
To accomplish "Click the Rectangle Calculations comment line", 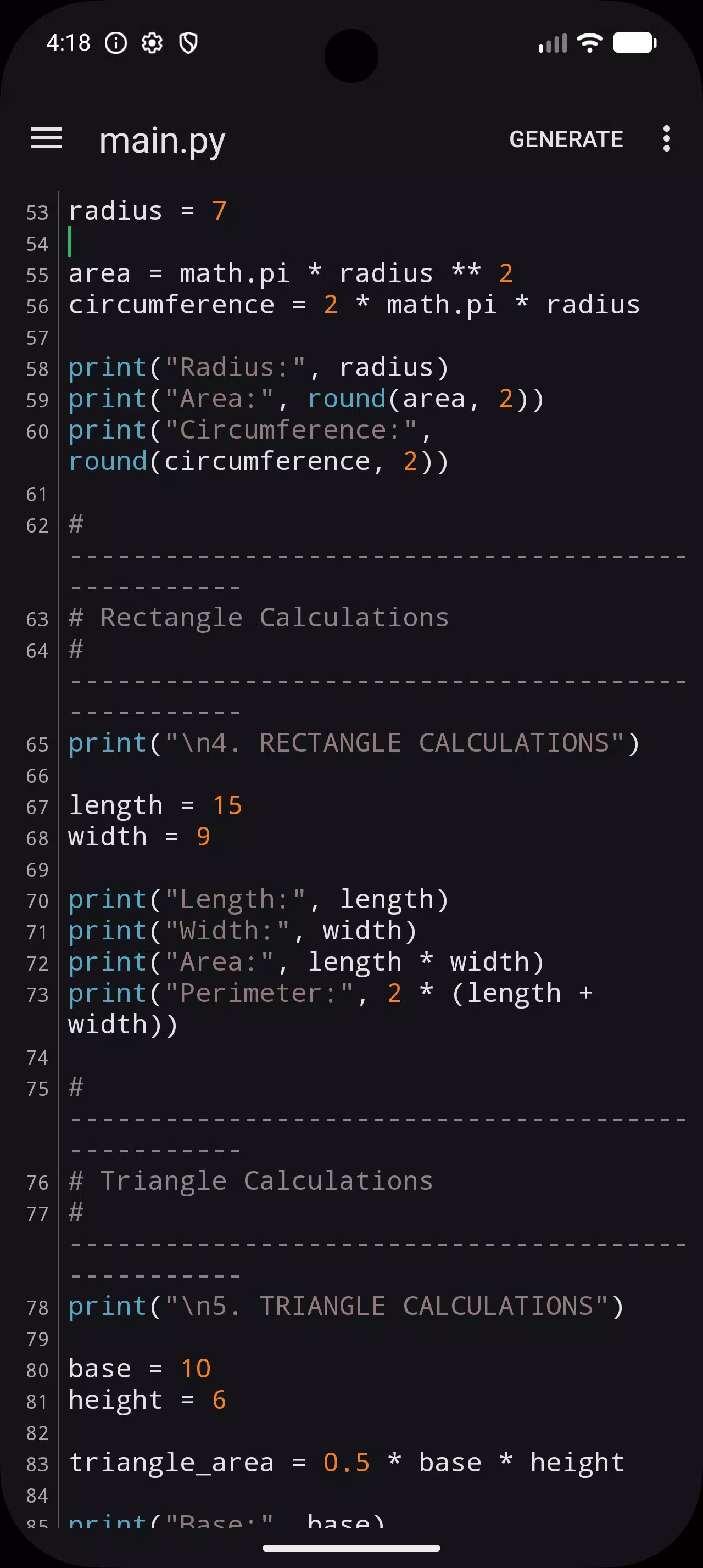I will point(259,618).
